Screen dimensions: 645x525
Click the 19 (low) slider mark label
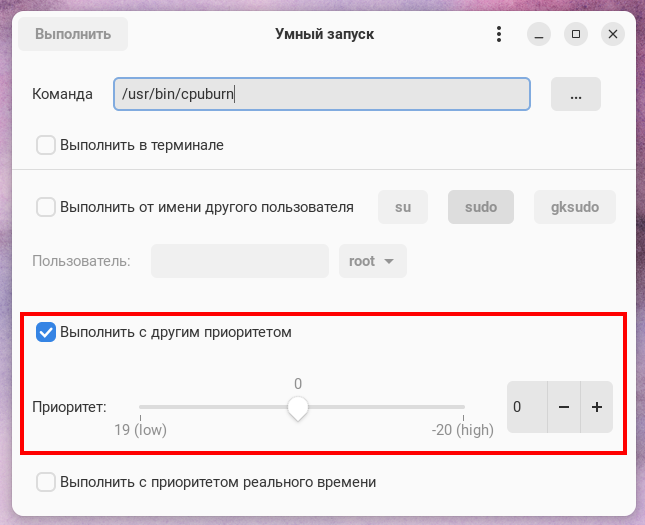140,430
